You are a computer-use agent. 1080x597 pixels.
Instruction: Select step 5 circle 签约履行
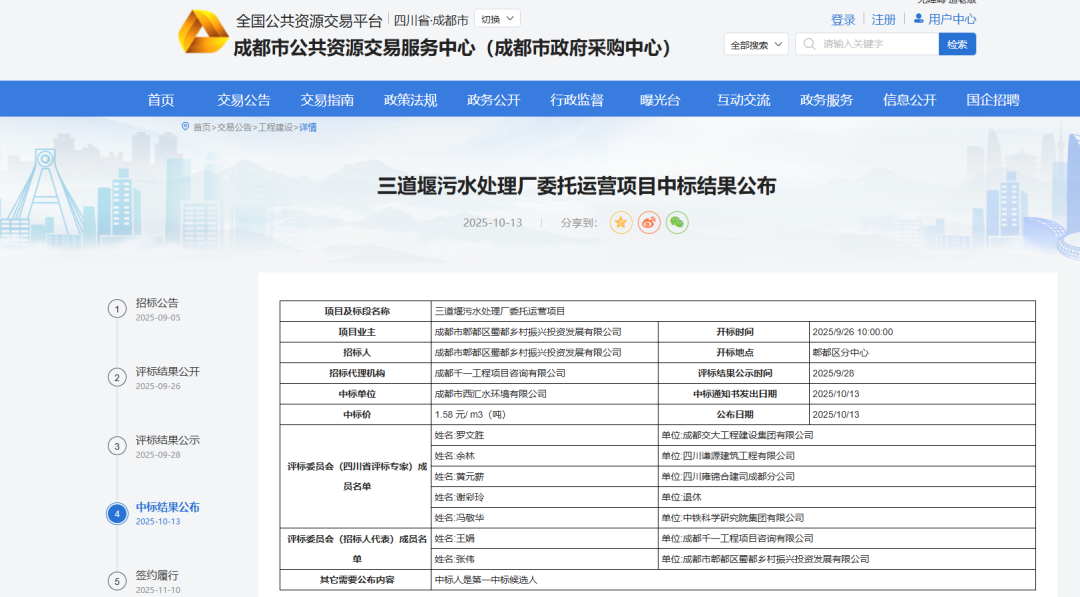pos(117,581)
